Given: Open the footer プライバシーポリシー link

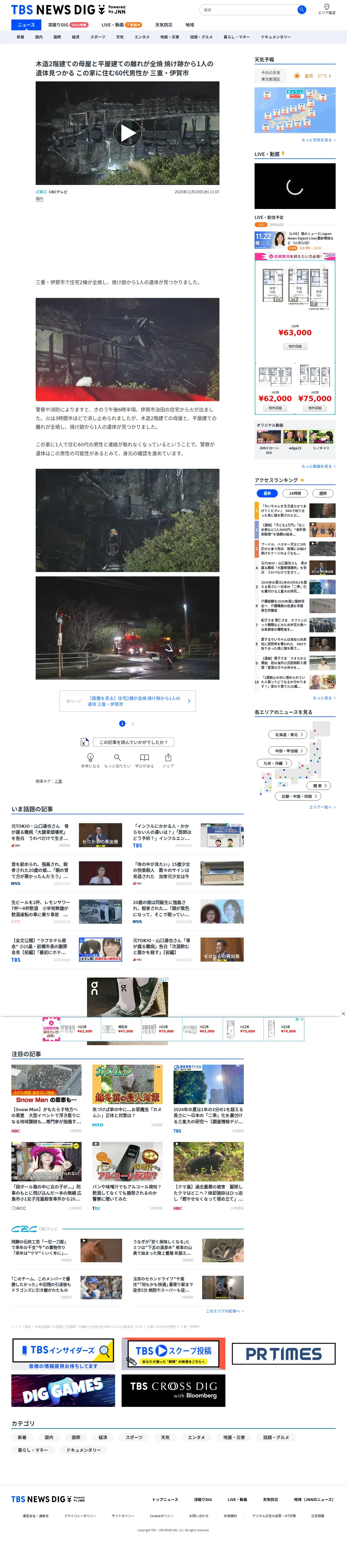Looking at the screenshot, I should tap(80, 1516).
